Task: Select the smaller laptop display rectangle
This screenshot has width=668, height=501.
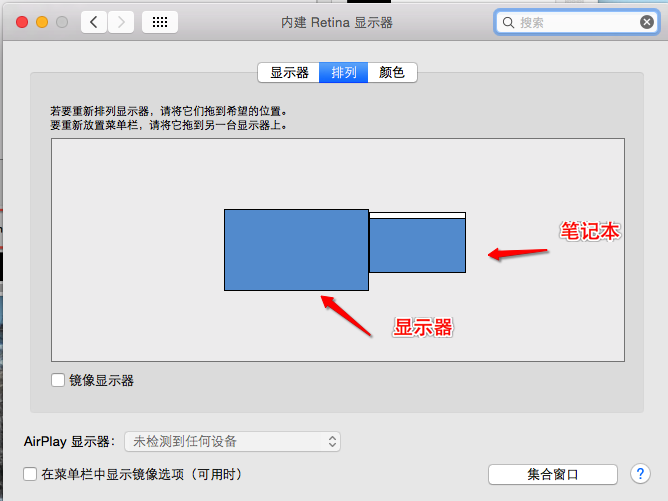Action: coord(417,246)
